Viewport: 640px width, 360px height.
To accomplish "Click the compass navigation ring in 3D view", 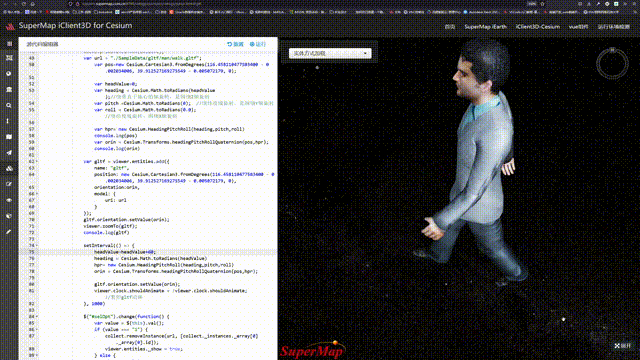I will [612, 63].
